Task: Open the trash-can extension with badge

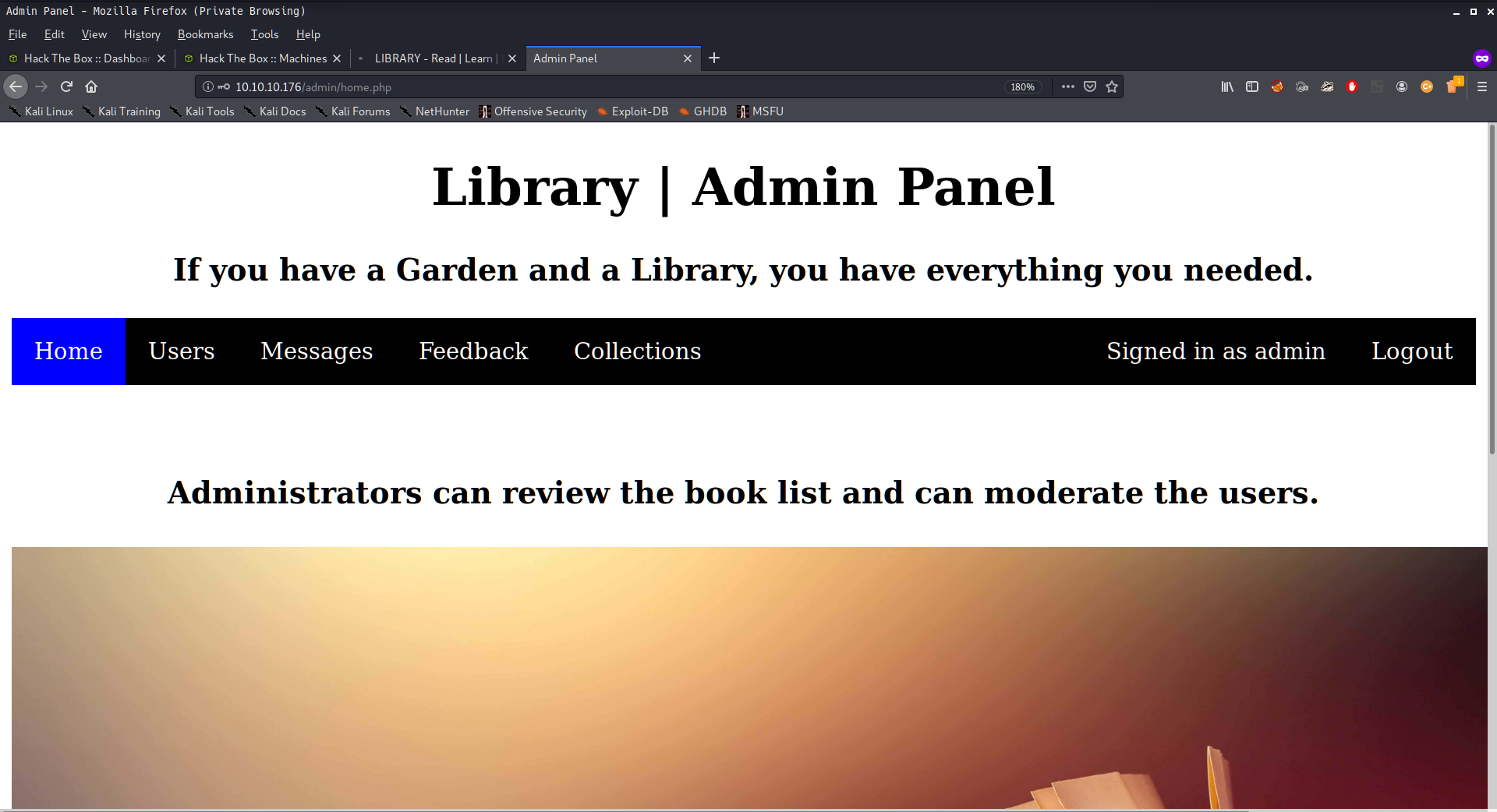Action: click(1453, 85)
